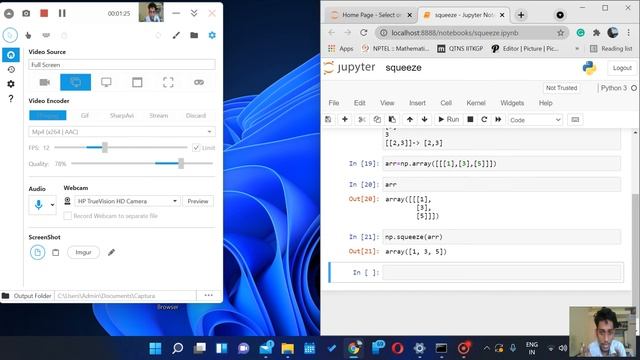Open the Help question mark in Captura sidebar
Image resolution: width=640 pixels, height=360 pixels.
[11, 98]
